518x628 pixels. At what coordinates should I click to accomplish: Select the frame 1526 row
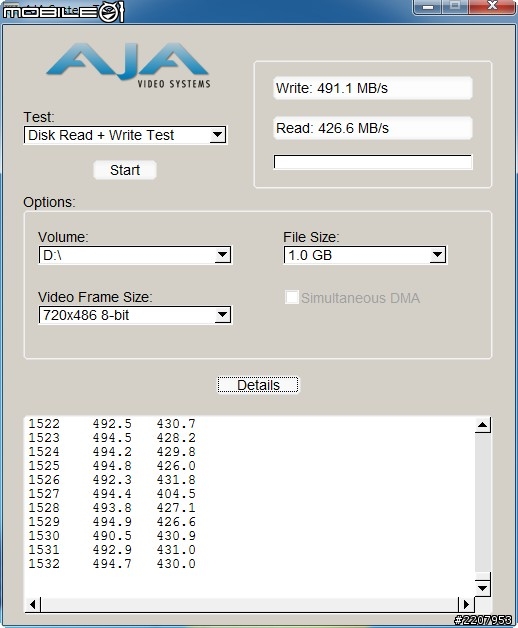(x=112, y=480)
